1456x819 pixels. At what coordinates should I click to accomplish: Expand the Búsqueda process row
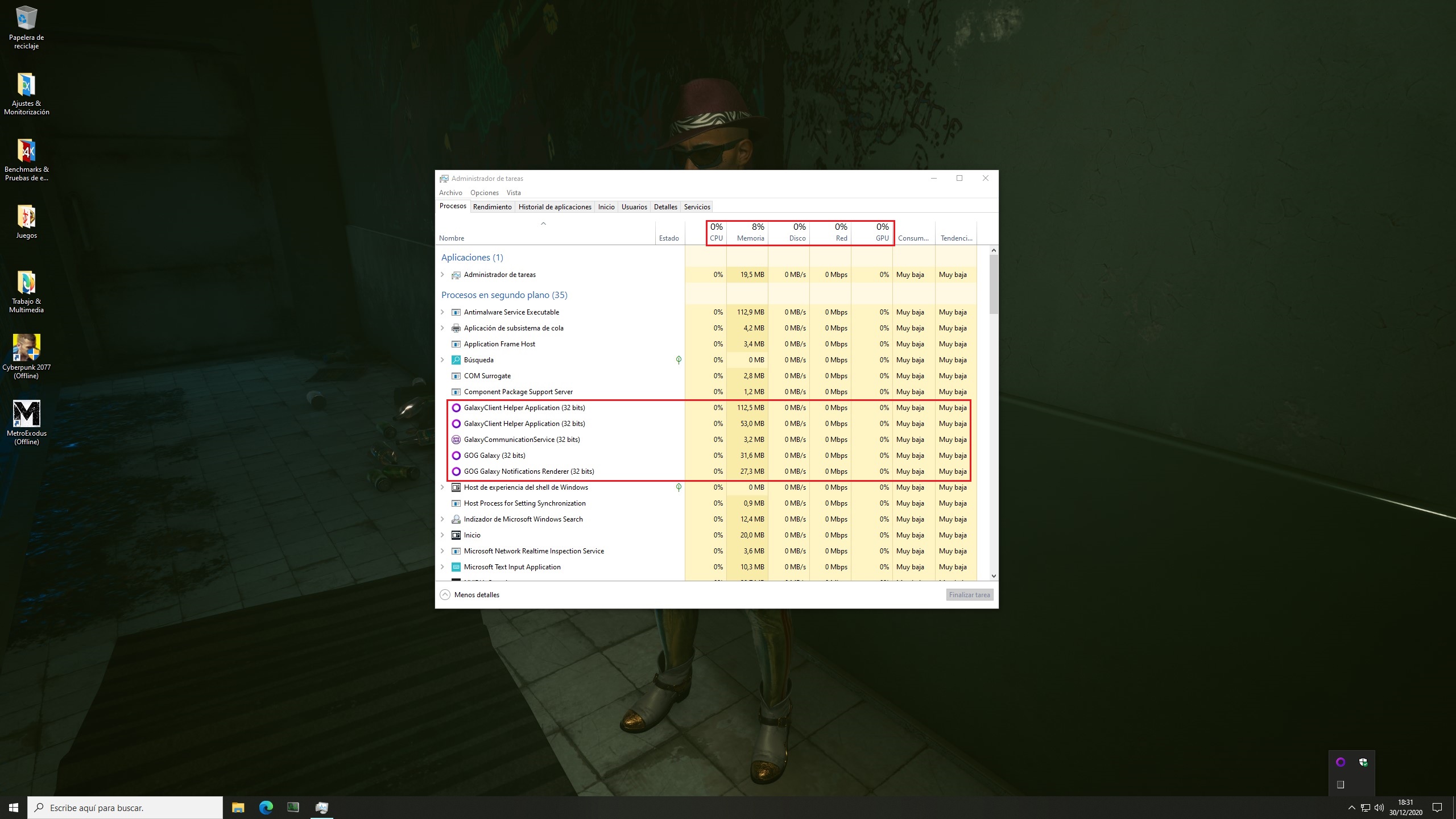click(x=442, y=360)
